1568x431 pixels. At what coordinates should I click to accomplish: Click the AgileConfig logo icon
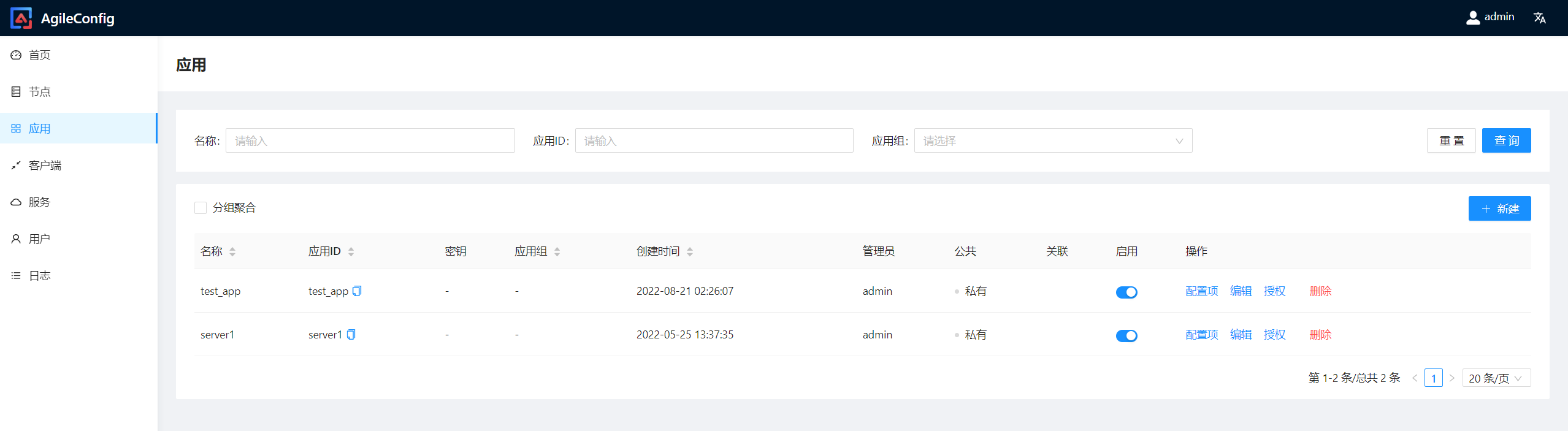coord(21,18)
